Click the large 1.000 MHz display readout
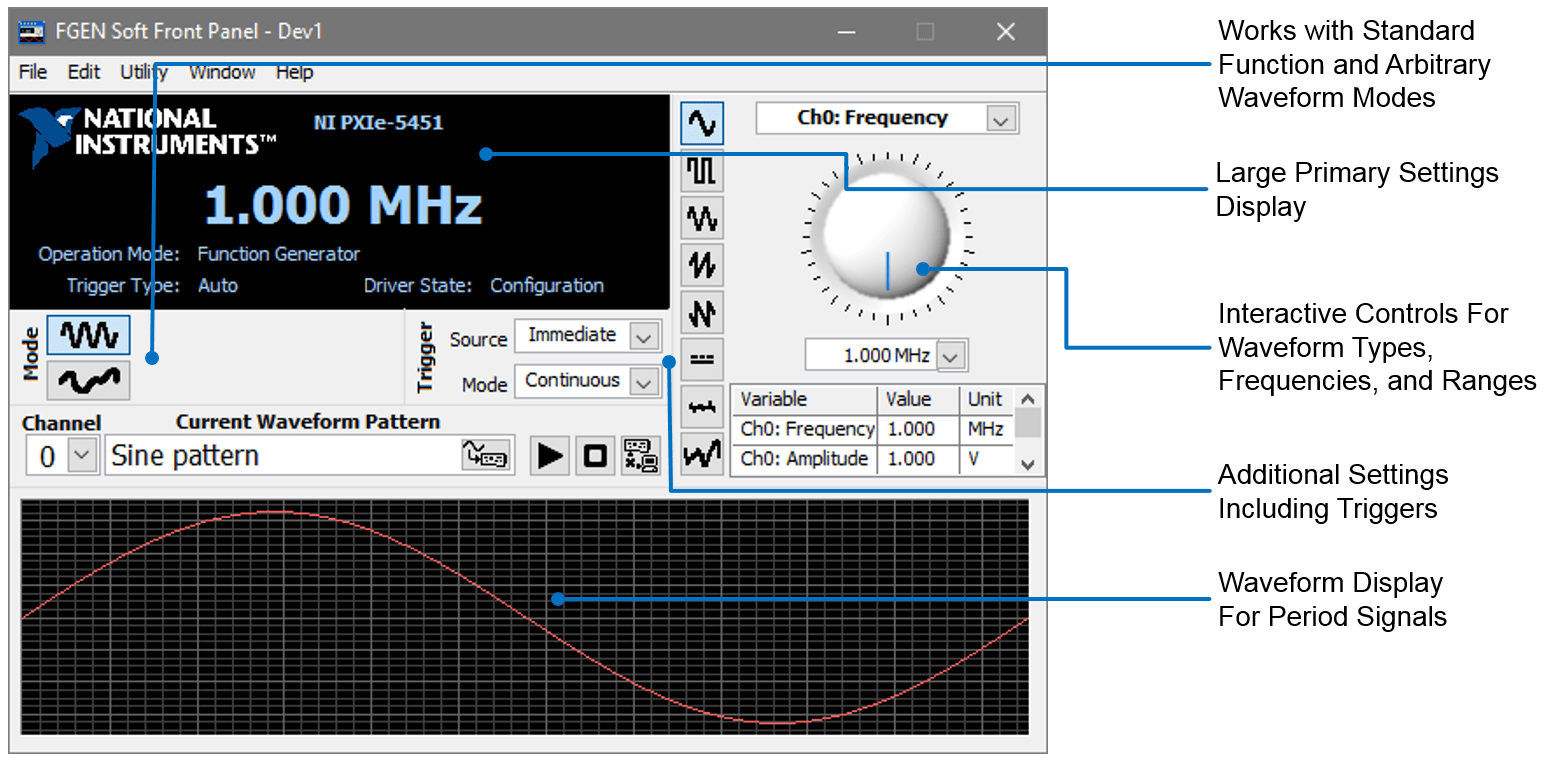This screenshot has width=1553, height=761. tap(344, 205)
